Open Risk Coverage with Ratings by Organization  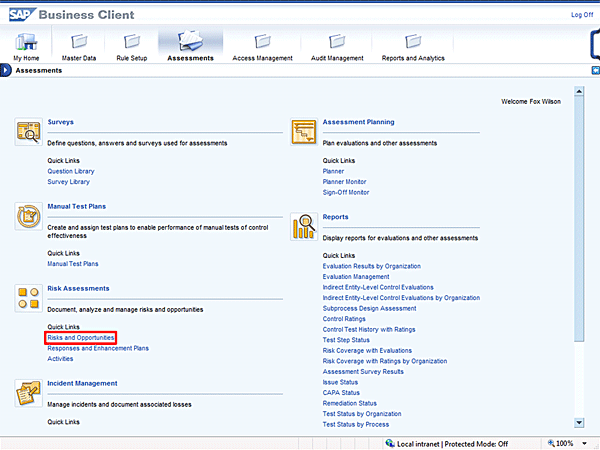coord(385,361)
